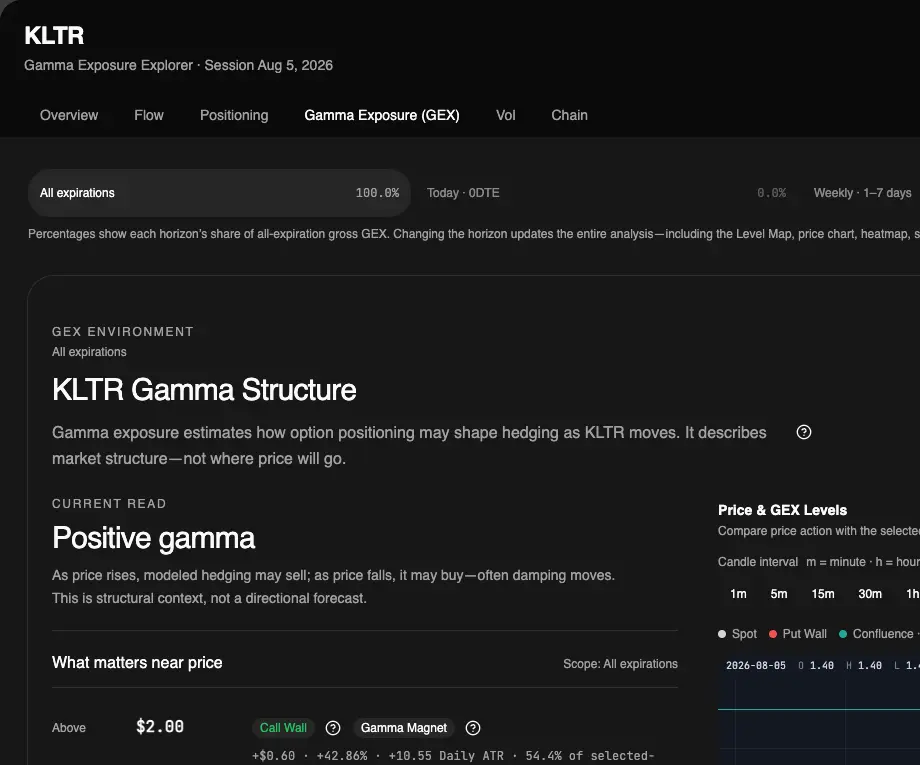This screenshot has width=920, height=765.
Task: Set candle interval to 1m
Action: [738, 594]
